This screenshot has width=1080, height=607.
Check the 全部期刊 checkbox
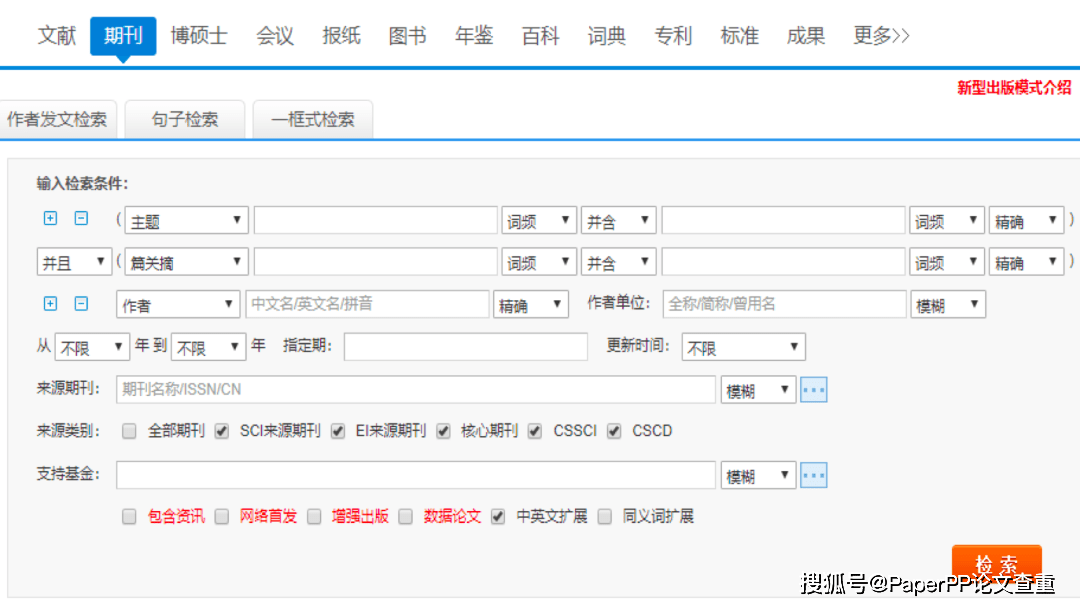[x=129, y=431]
